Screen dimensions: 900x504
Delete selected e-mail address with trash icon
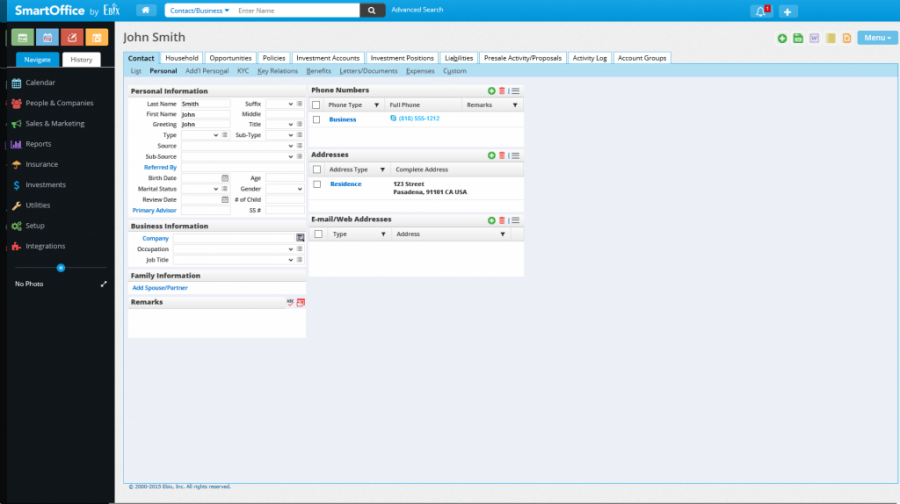pyautogui.click(x=502, y=220)
